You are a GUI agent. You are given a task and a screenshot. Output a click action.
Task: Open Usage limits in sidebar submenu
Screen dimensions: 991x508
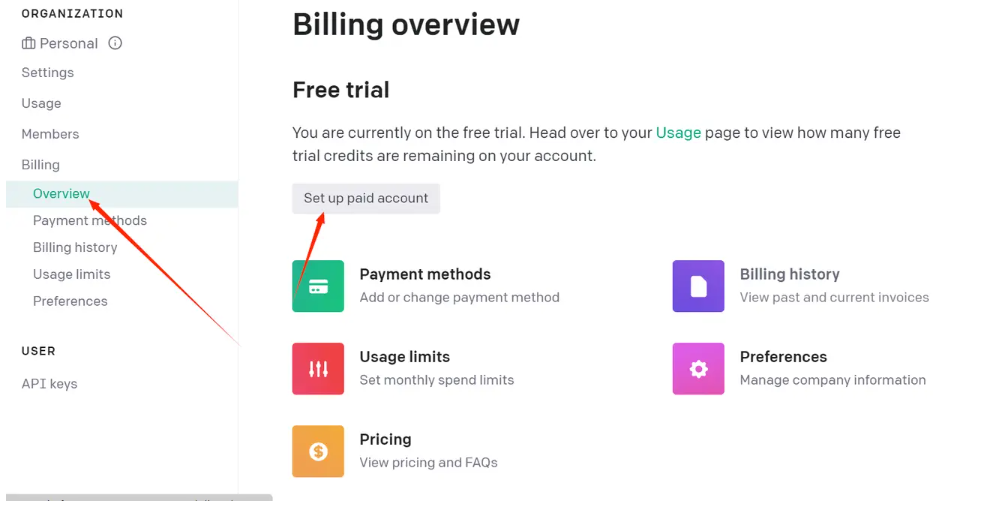(71, 274)
